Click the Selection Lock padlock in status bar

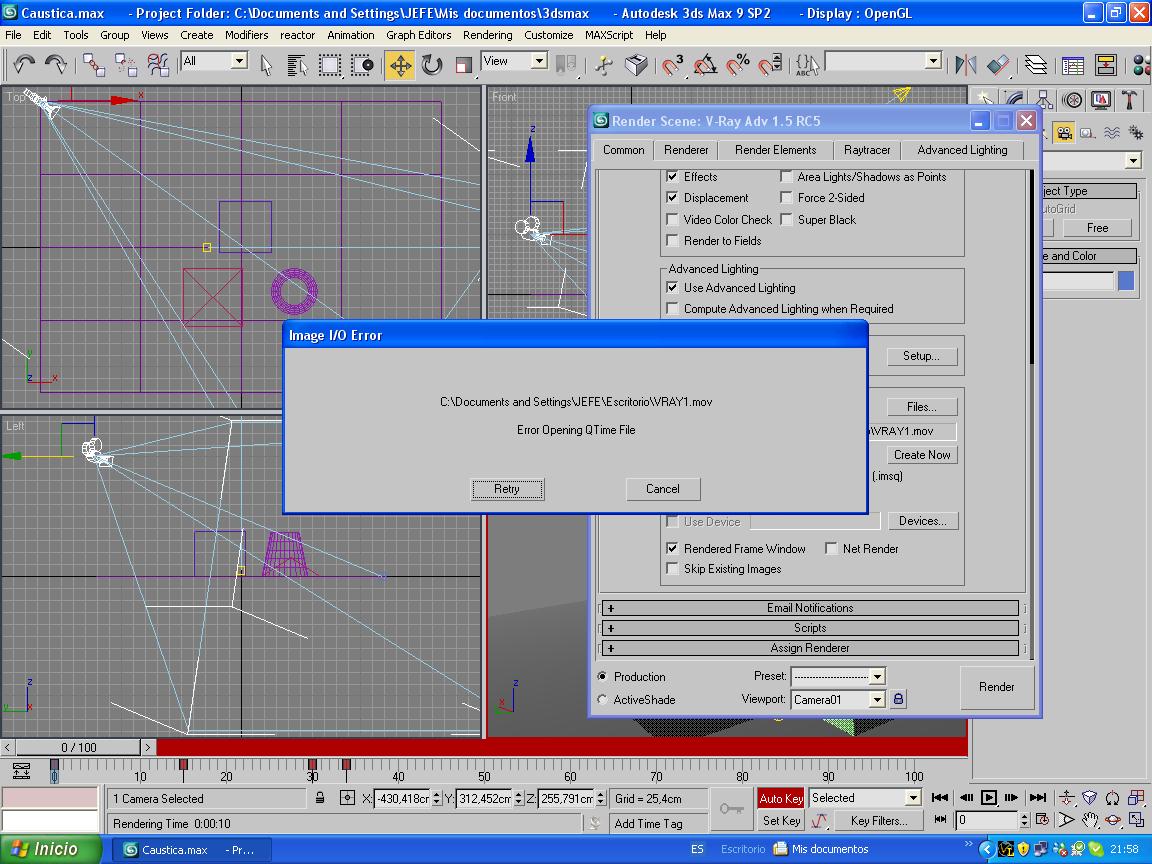coord(320,797)
